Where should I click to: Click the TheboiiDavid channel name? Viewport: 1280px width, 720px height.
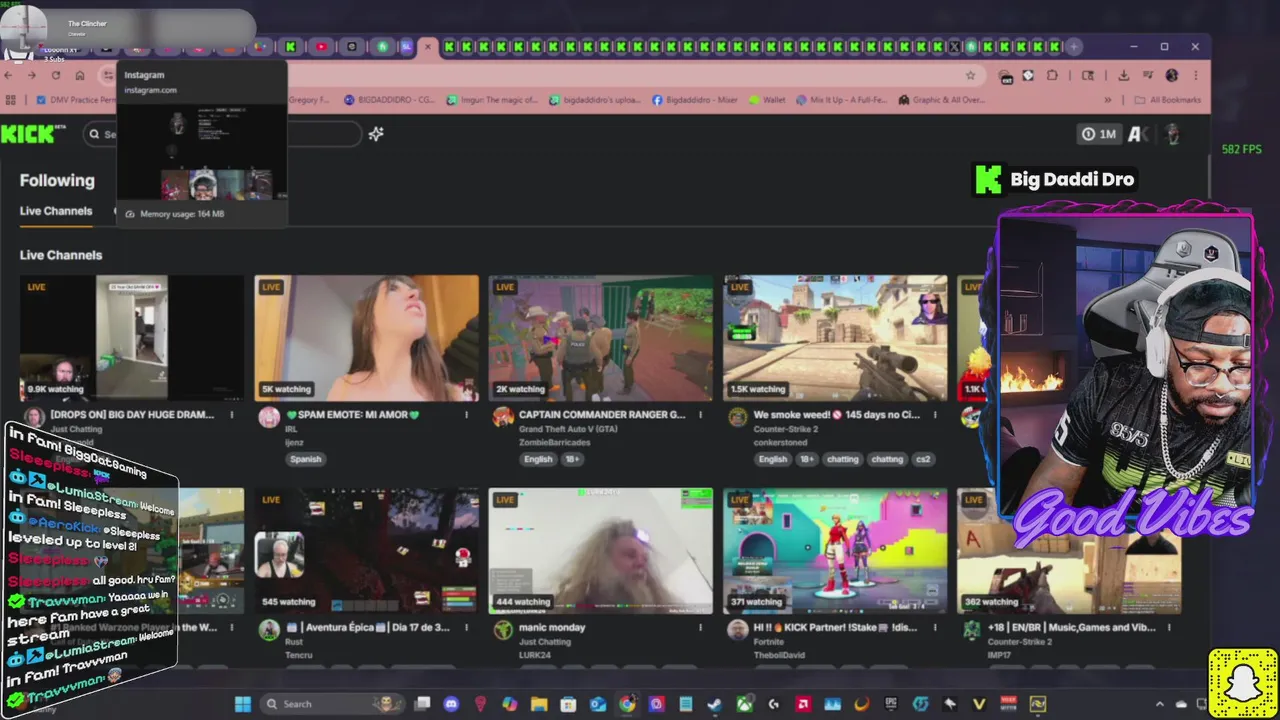(x=780, y=655)
